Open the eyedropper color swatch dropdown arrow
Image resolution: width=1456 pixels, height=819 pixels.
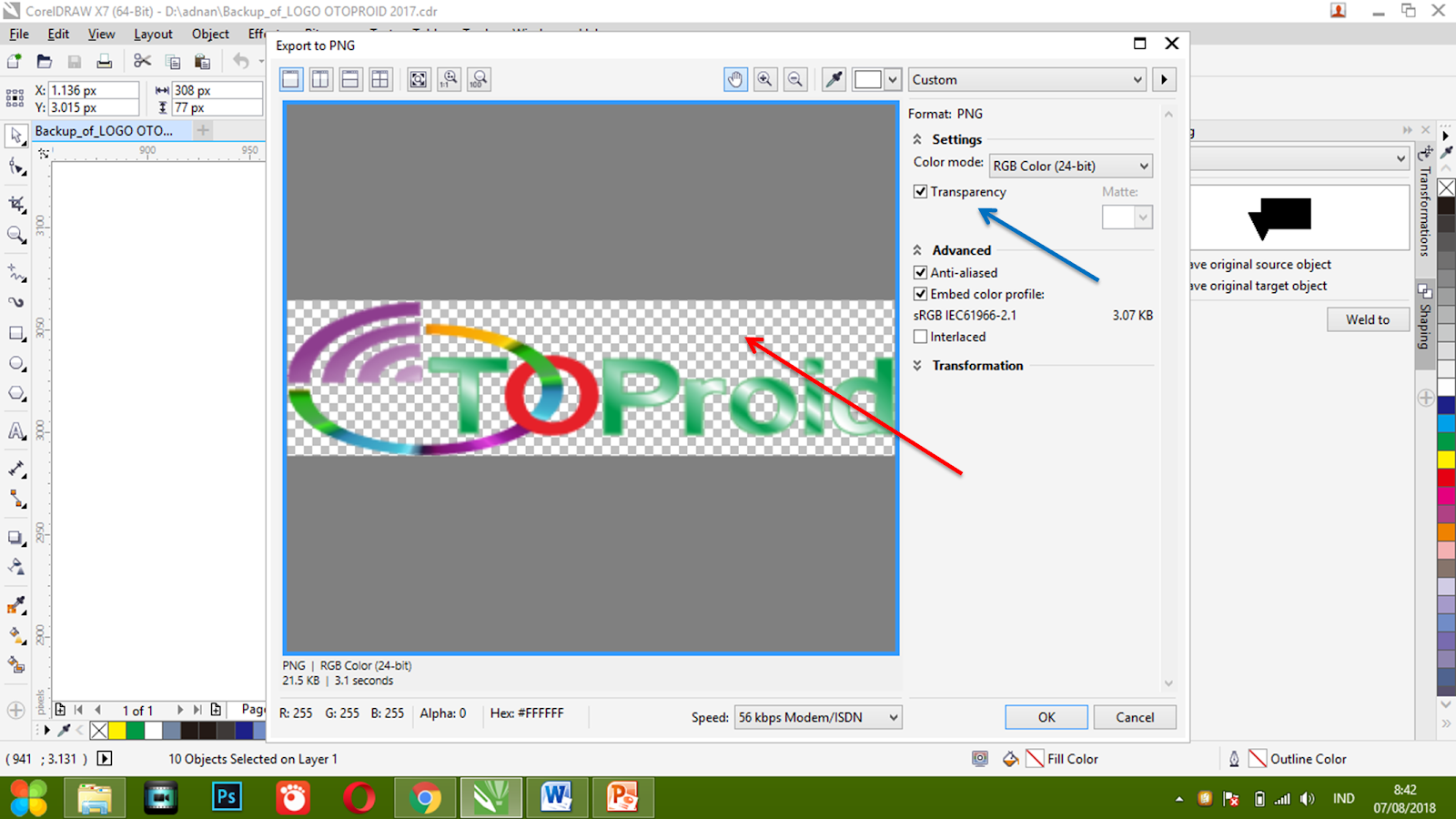click(893, 79)
